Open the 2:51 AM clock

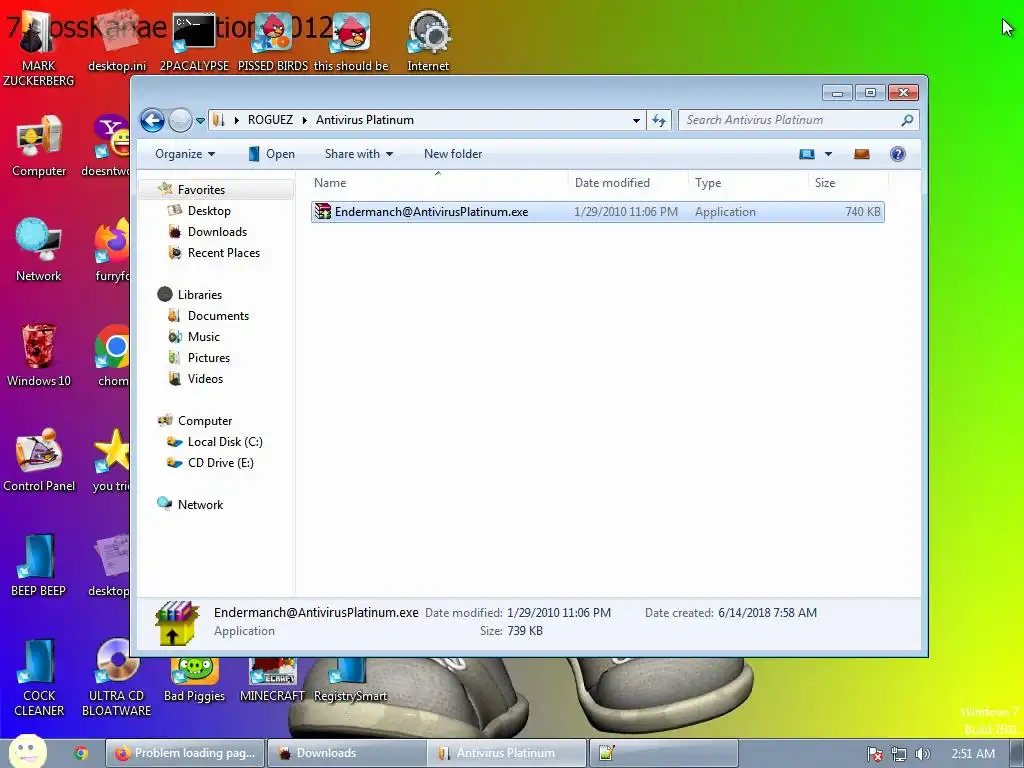[x=973, y=754]
